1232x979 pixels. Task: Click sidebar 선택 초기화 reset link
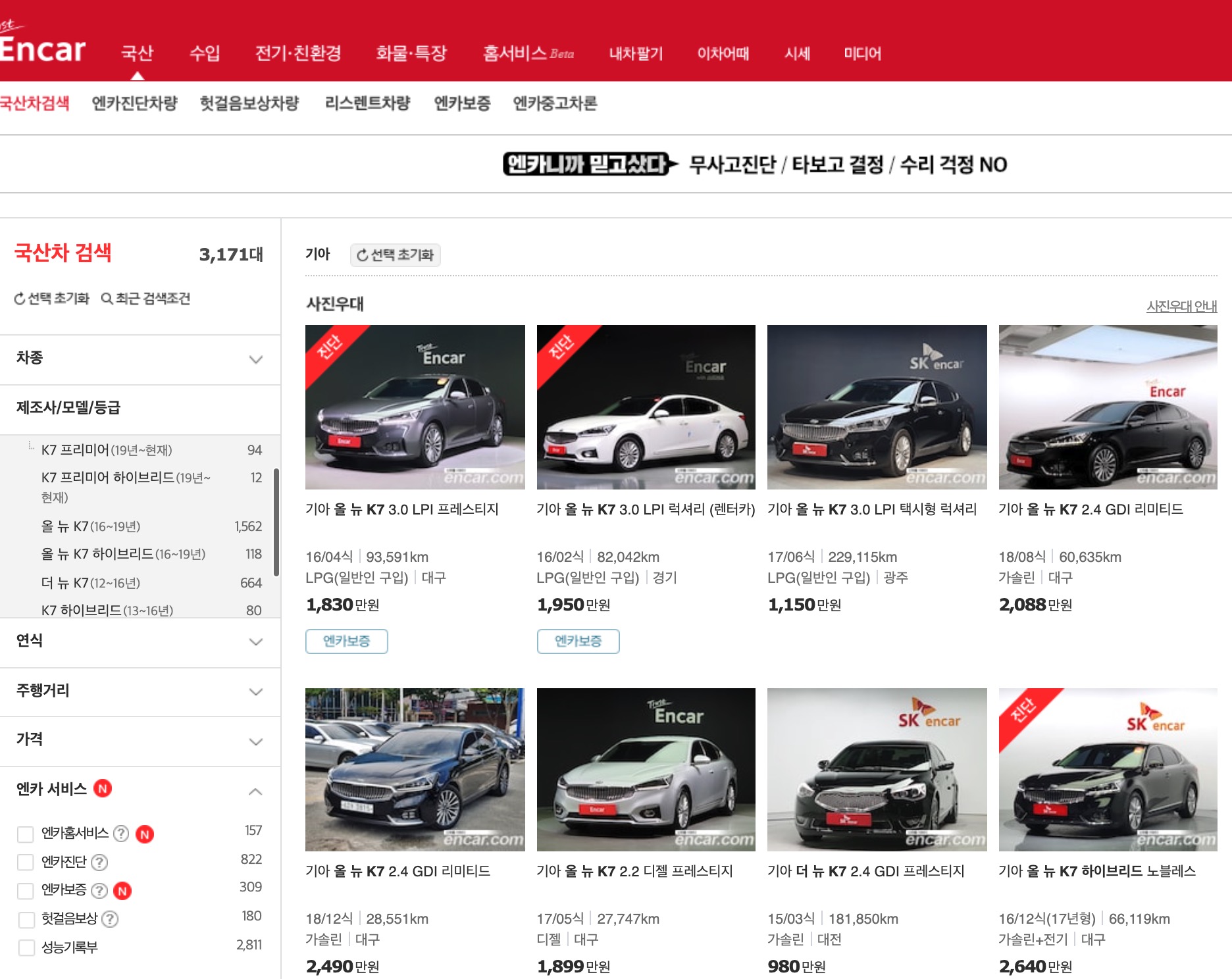pyautogui.click(x=51, y=299)
